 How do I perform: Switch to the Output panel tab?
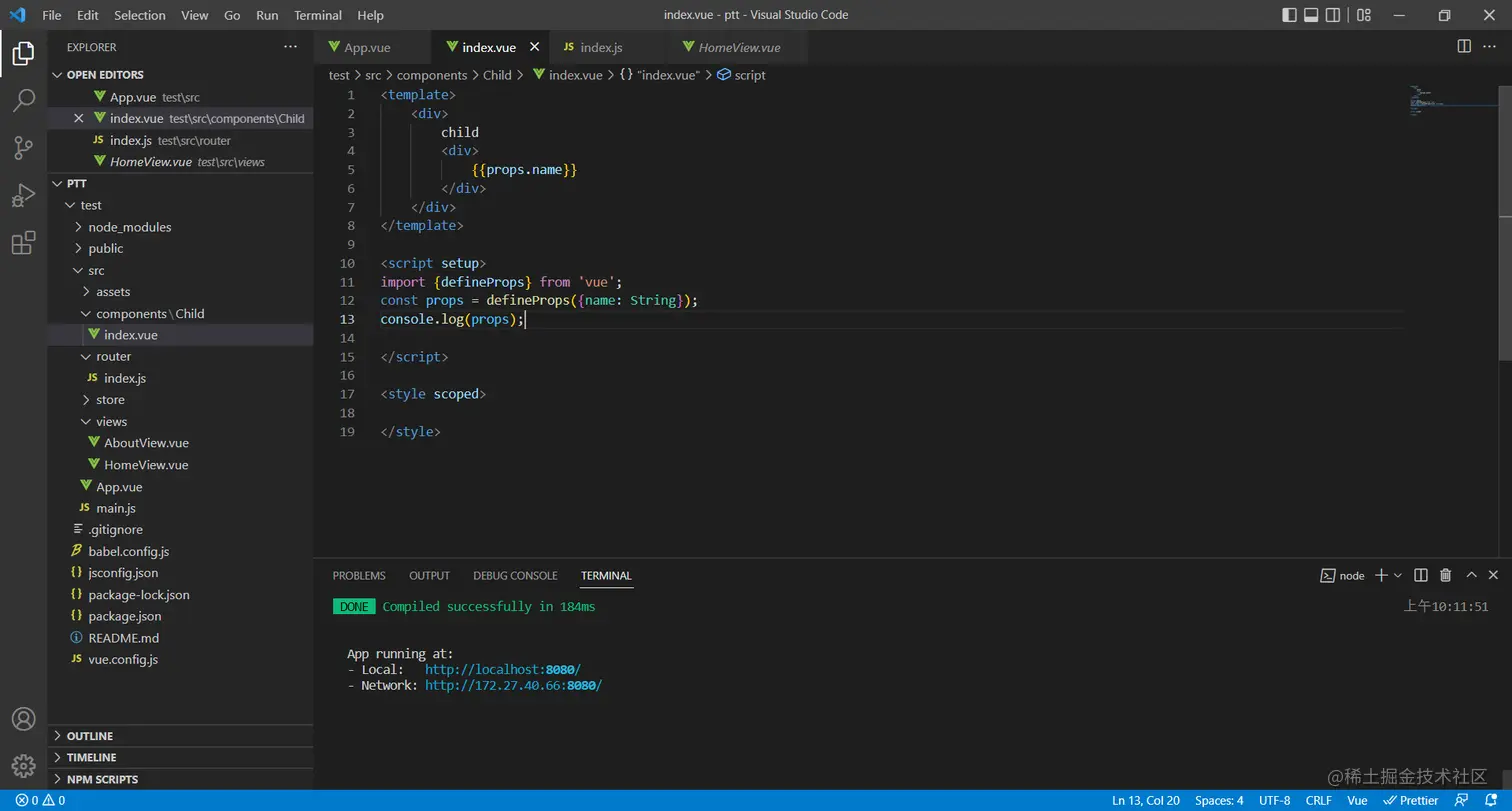pyautogui.click(x=429, y=575)
